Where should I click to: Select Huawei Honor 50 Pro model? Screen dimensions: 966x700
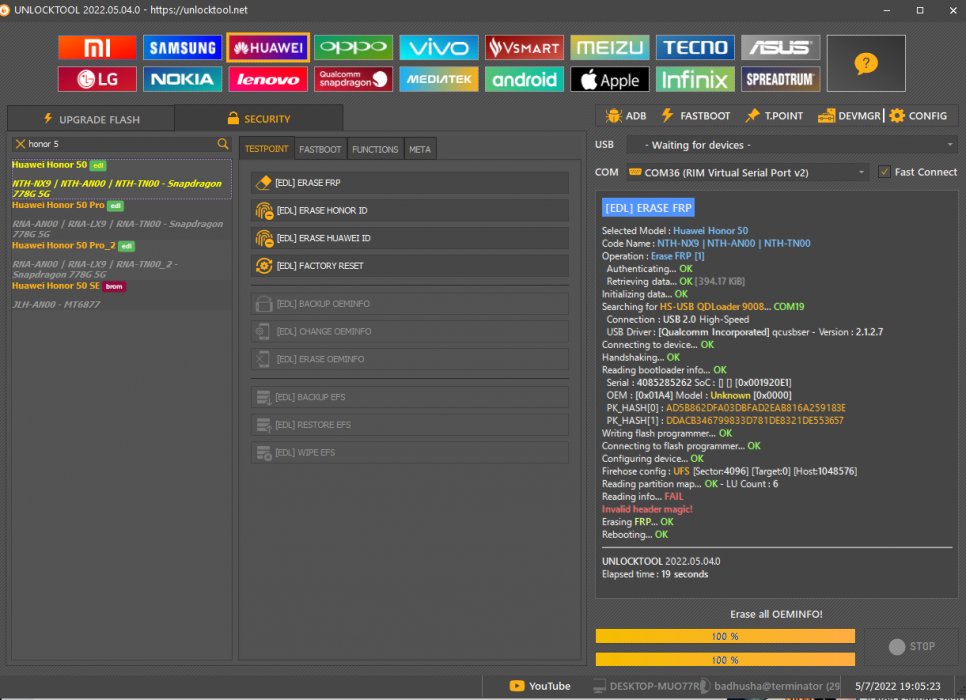121,219
